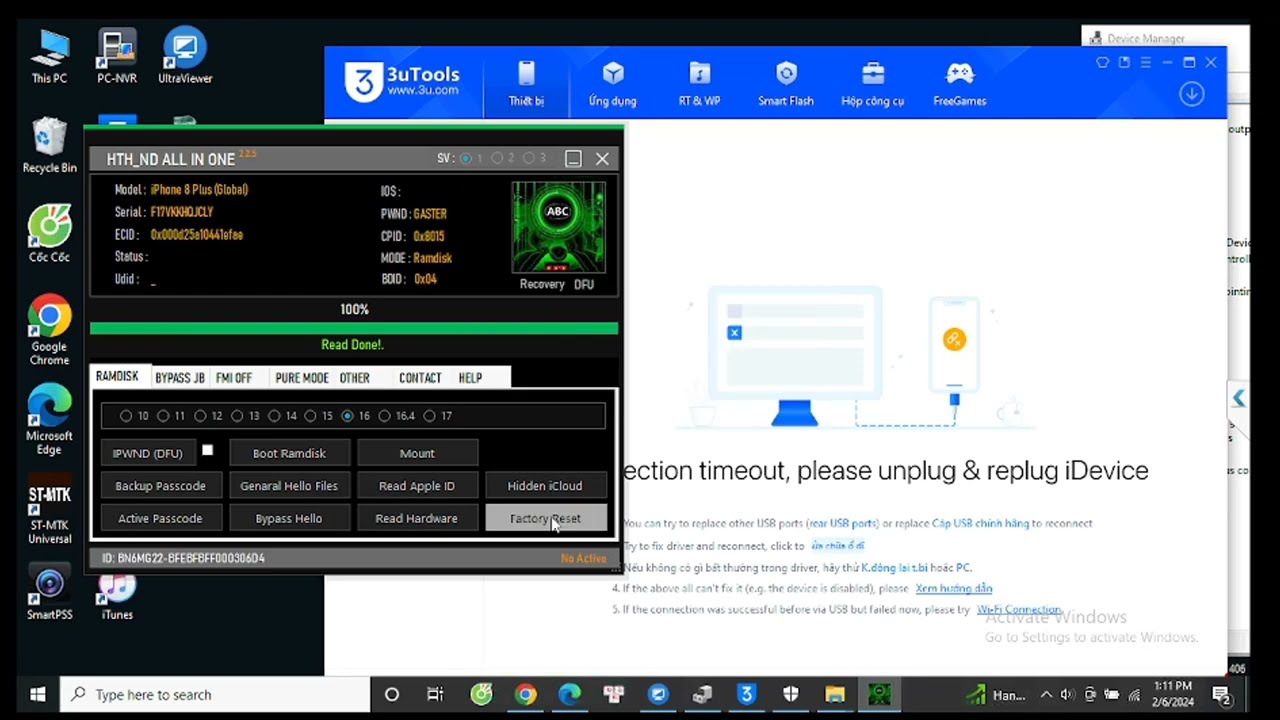This screenshot has height=720, width=1280.
Task: Tick the checkbox next to IPWND (DFU)
Action: tap(207, 451)
